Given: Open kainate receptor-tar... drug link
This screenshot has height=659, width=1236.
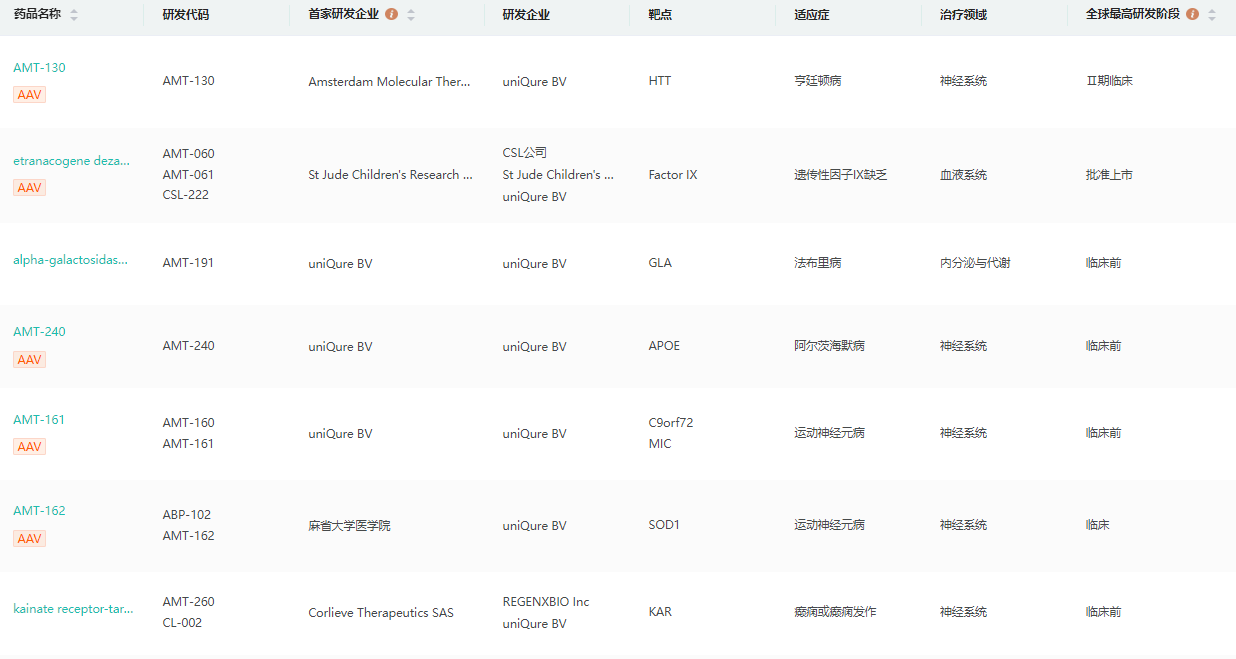Looking at the screenshot, I should click(73, 609).
